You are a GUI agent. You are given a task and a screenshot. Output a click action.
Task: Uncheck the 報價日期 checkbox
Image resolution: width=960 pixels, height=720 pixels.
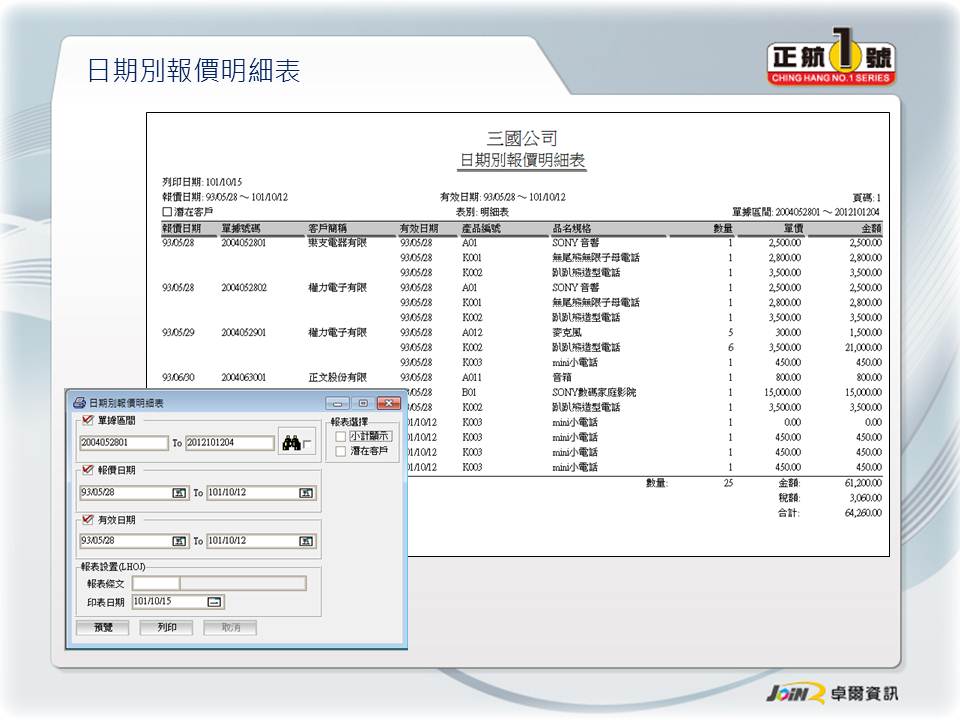[x=87, y=470]
